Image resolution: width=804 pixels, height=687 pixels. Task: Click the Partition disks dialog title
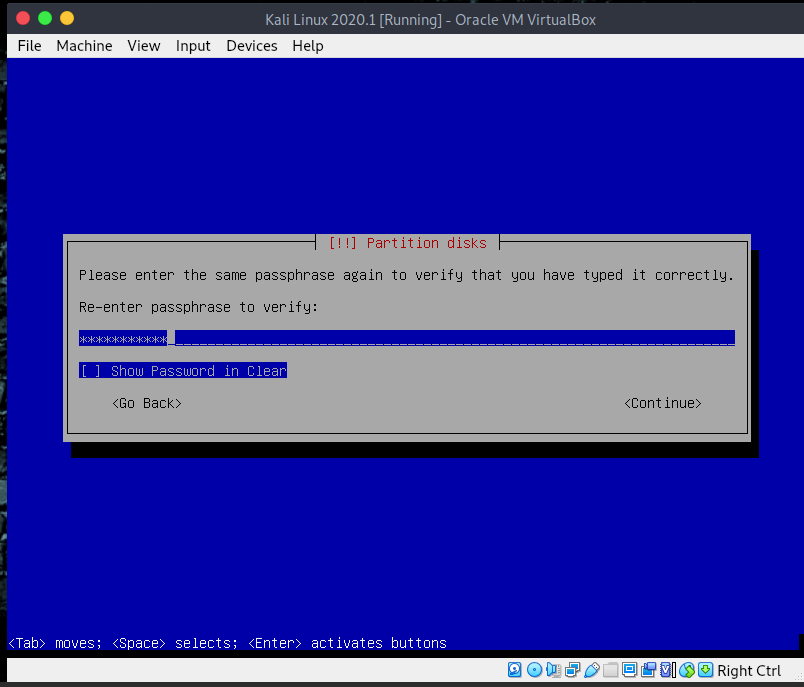click(408, 243)
